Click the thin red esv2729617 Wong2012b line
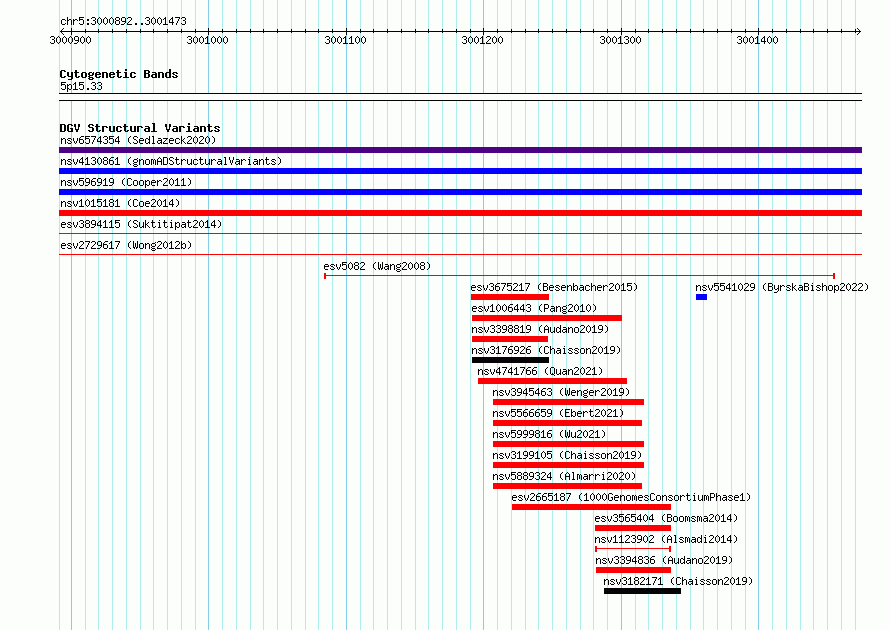 click(x=460, y=254)
